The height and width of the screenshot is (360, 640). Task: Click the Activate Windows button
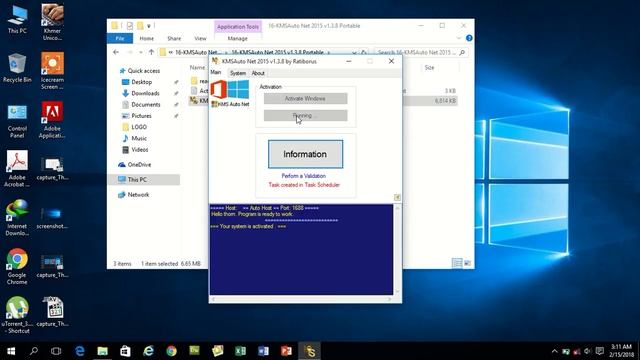[x=305, y=98]
